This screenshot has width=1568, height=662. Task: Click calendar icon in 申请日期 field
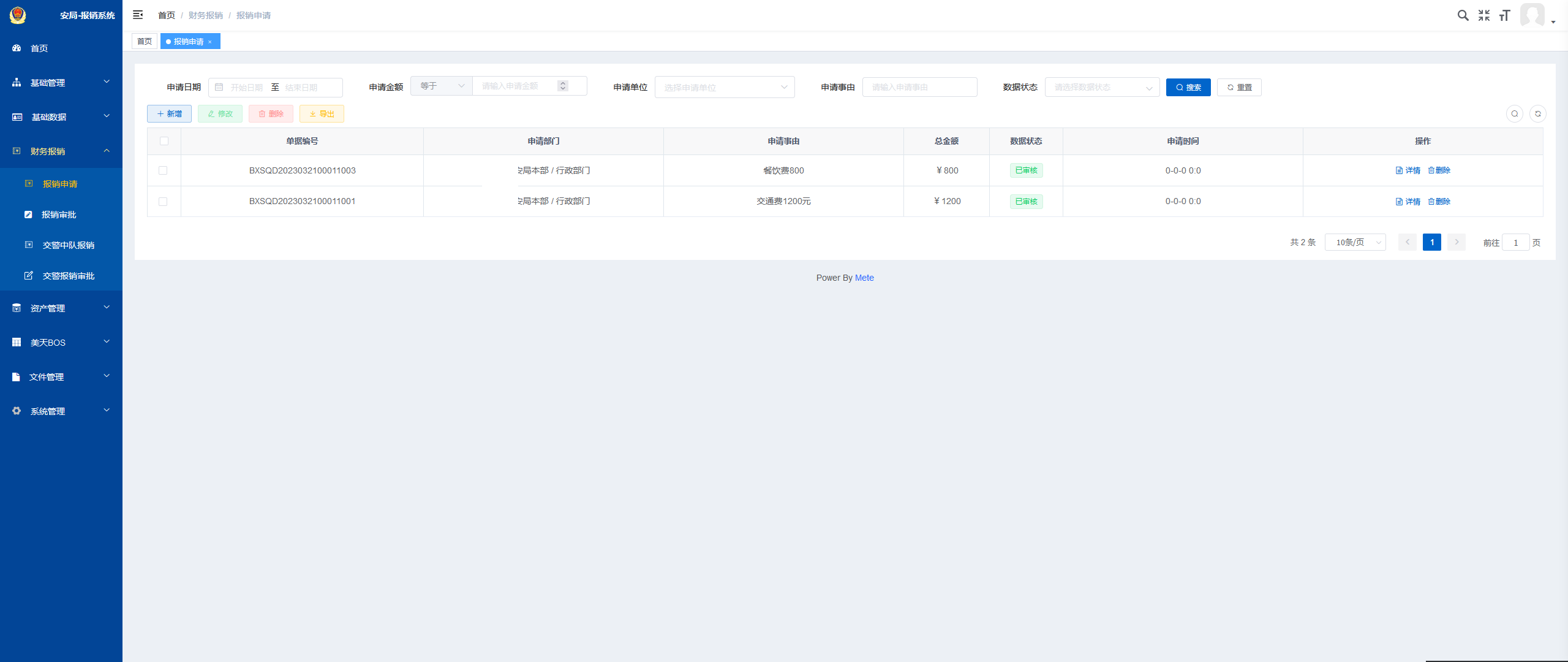pyautogui.click(x=219, y=87)
